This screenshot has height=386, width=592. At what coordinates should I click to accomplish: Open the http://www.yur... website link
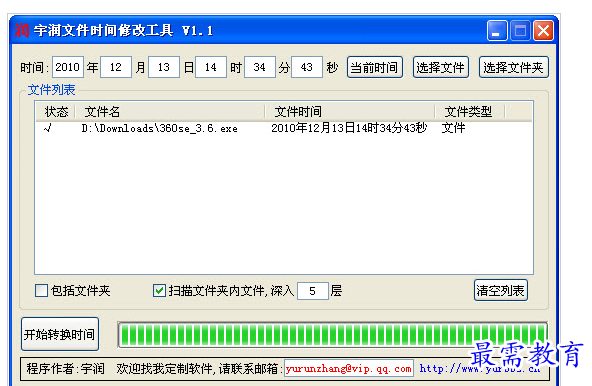coord(479,369)
